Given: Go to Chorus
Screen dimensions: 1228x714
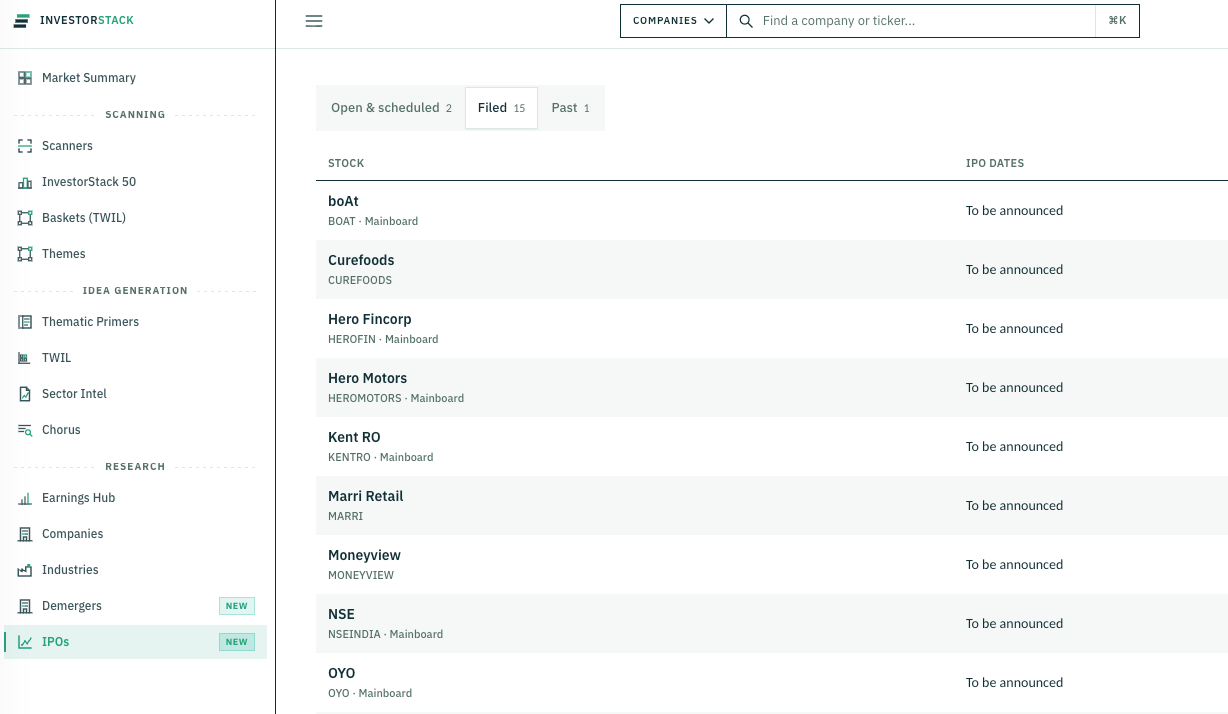Looking at the screenshot, I should pos(136,430).
